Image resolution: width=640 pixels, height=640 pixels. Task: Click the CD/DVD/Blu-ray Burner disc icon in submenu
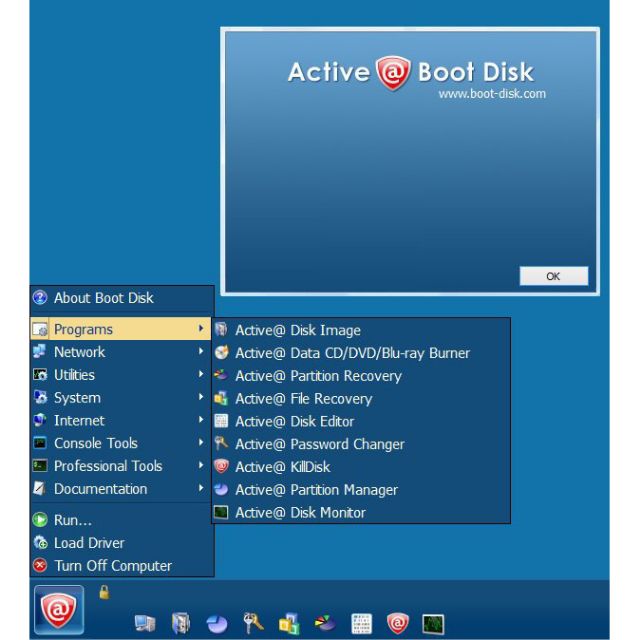click(x=222, y=352)
